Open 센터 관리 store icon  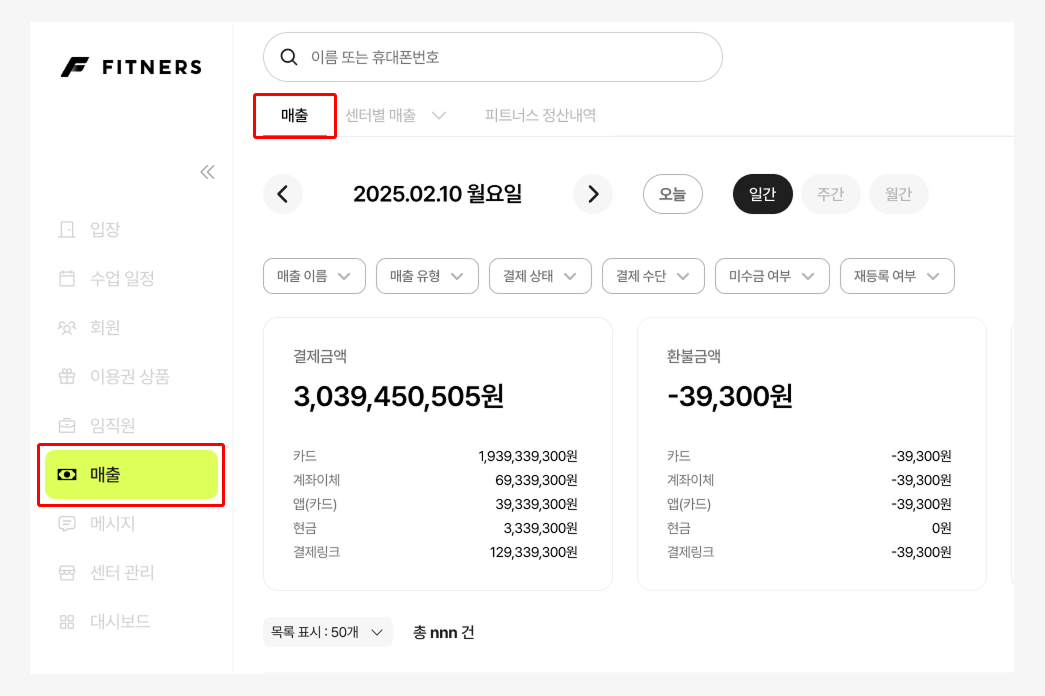(67, 573)
